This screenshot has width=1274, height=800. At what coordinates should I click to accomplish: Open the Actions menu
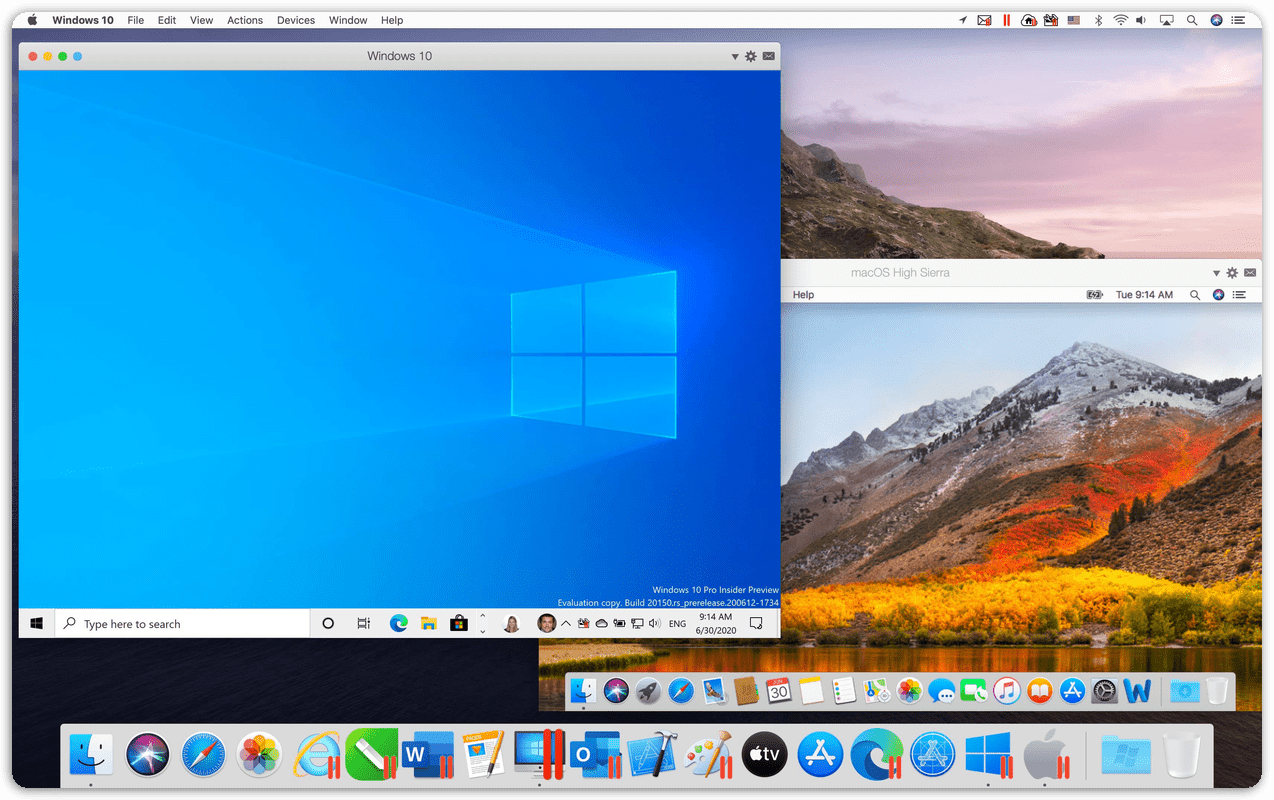point(245,20)
